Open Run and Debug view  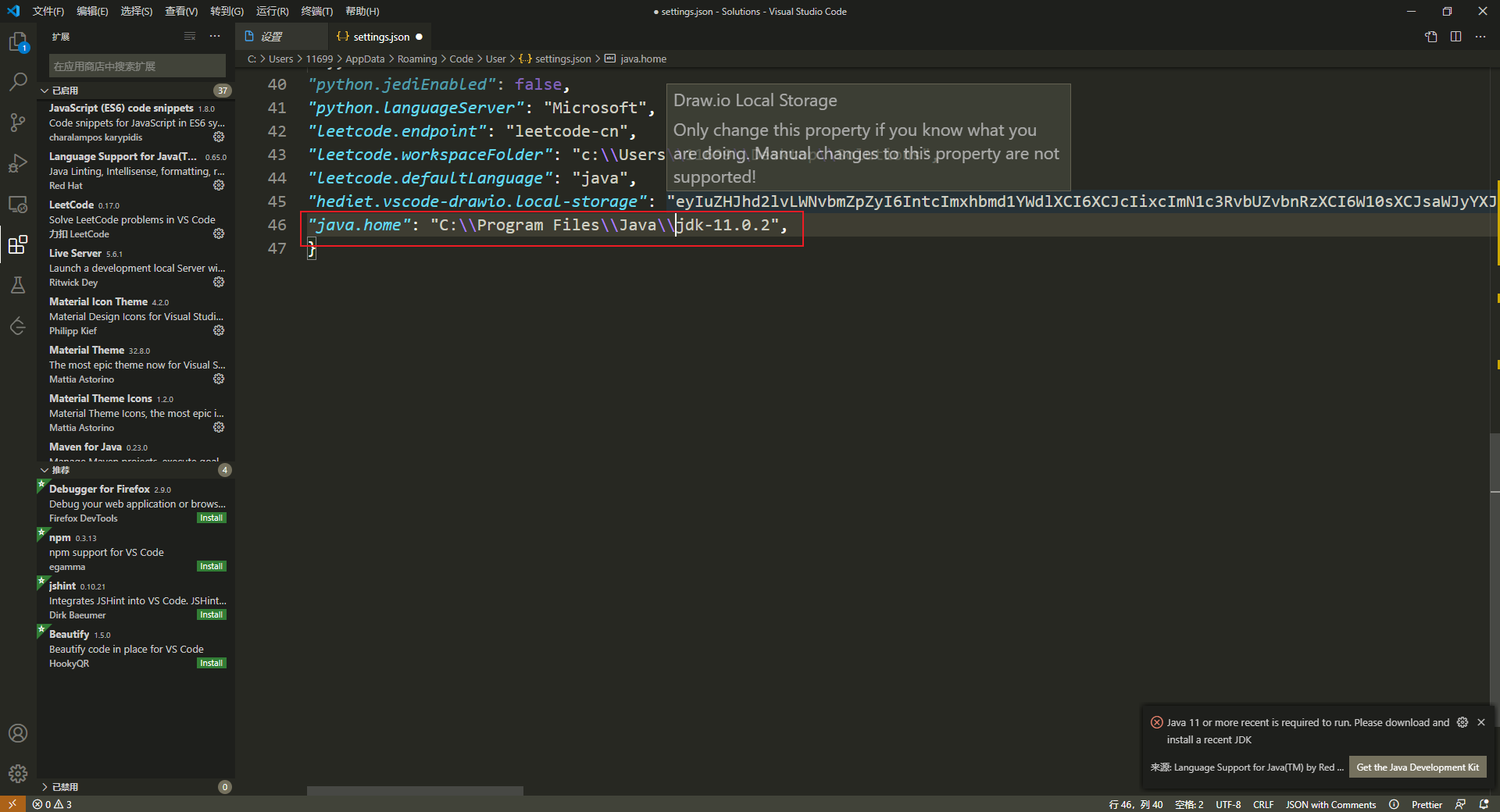[18, 163]
